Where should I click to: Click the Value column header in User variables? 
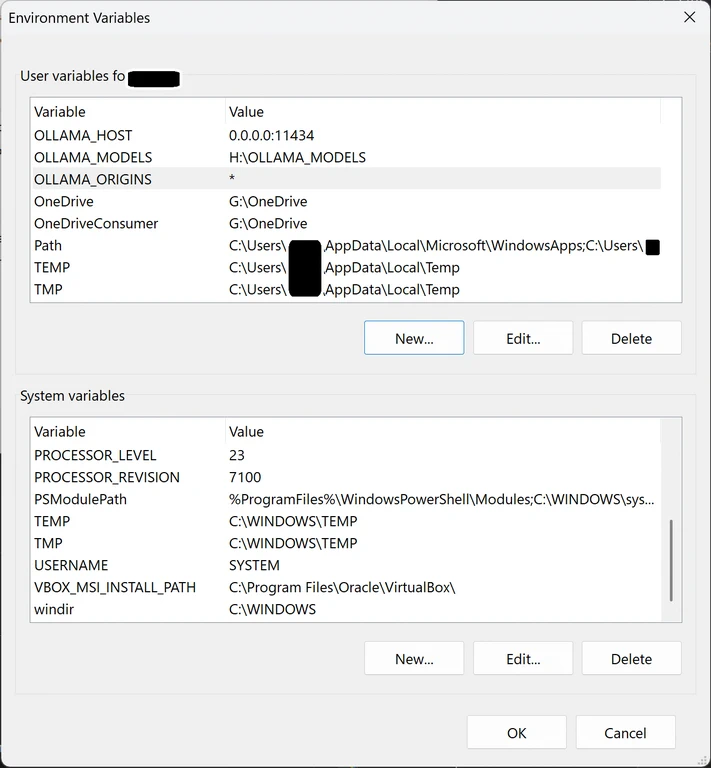point(246,111)
